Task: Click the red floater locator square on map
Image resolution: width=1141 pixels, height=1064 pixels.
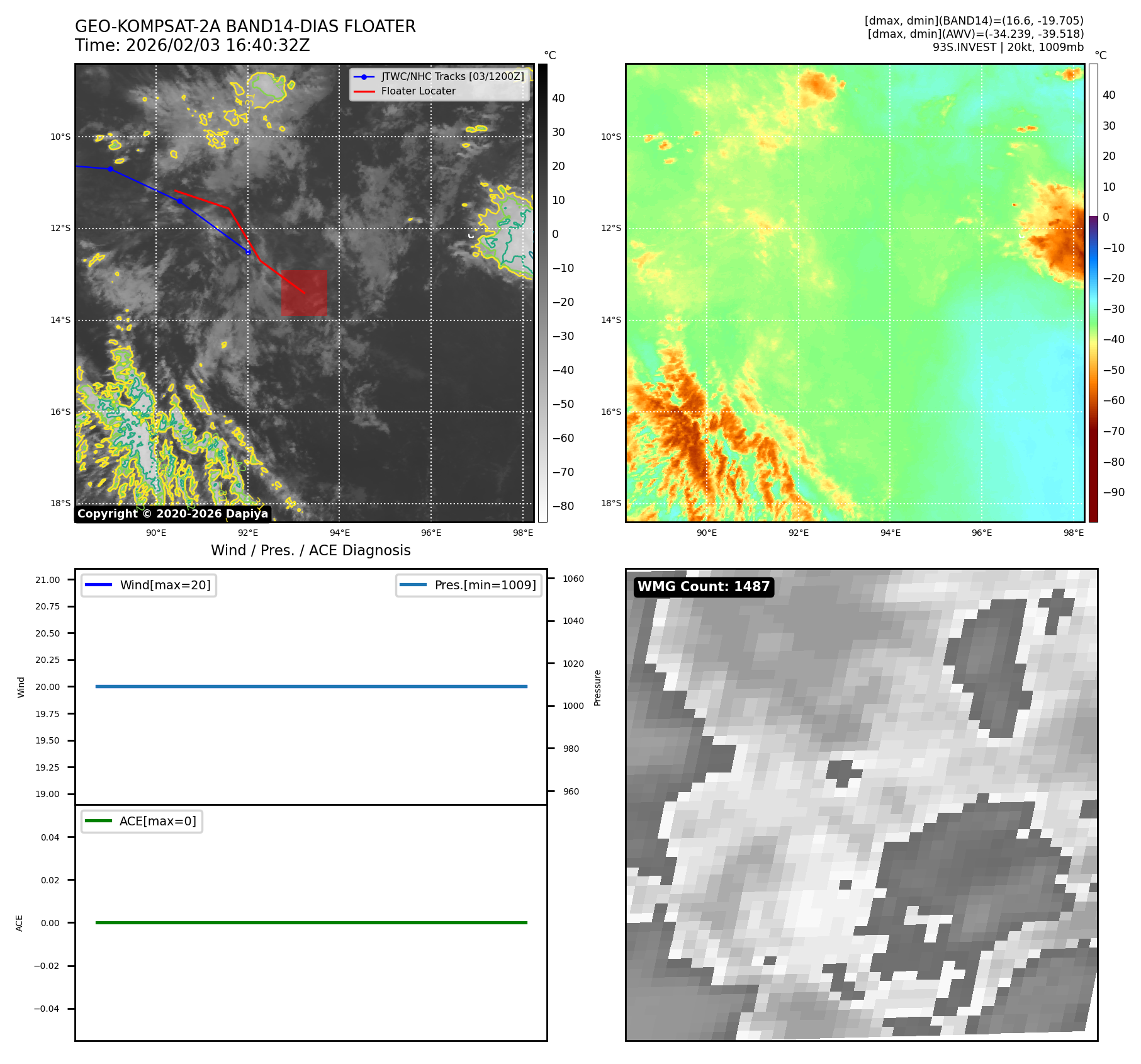Action: [x=304, y=293]
